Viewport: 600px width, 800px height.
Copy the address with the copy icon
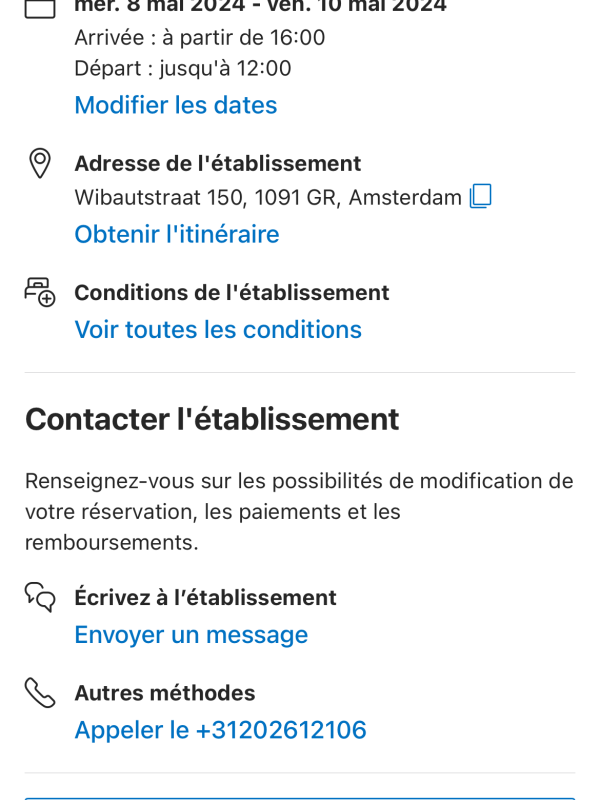(481, 197)
